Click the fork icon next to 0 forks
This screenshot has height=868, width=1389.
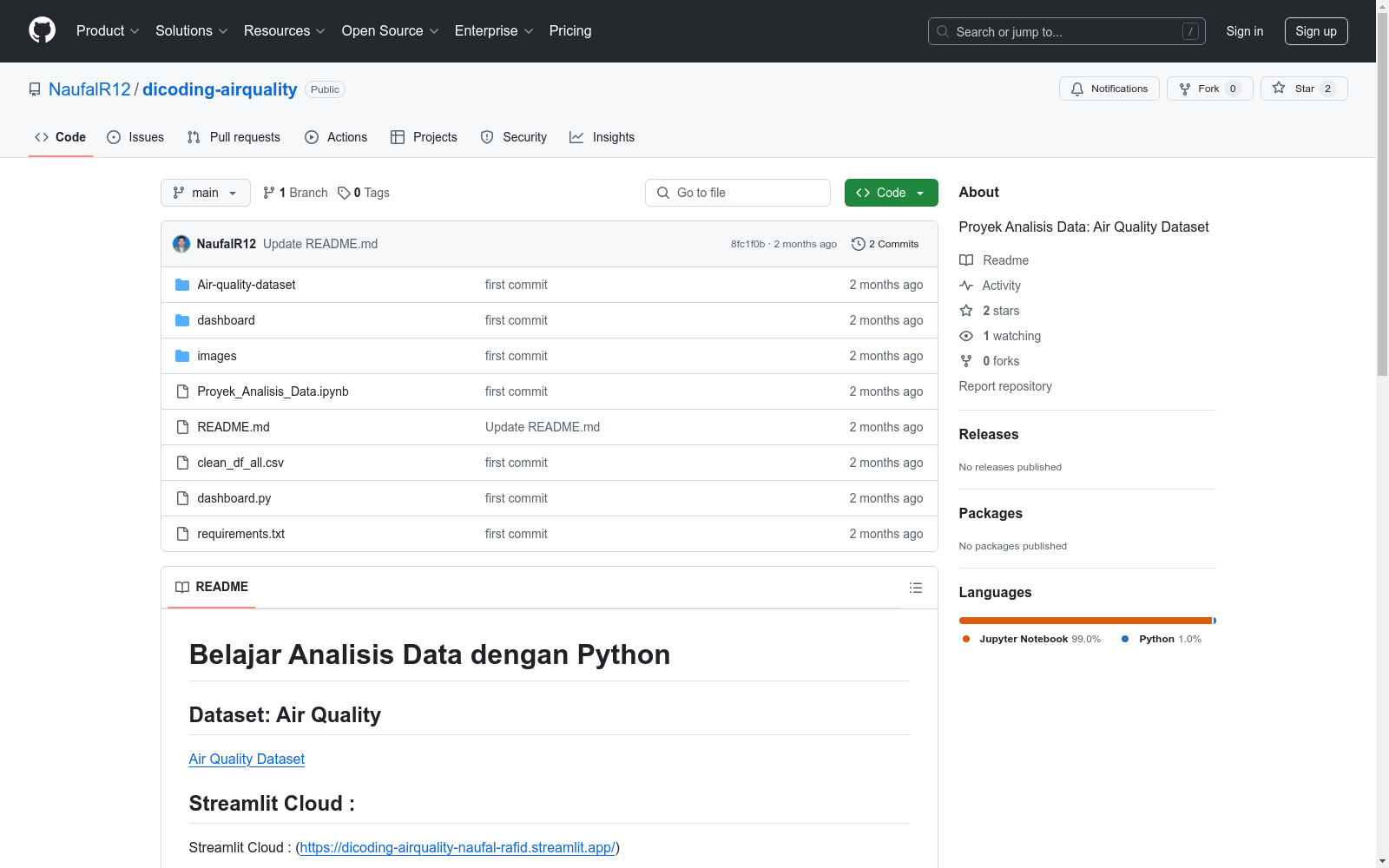coord(966,361)
